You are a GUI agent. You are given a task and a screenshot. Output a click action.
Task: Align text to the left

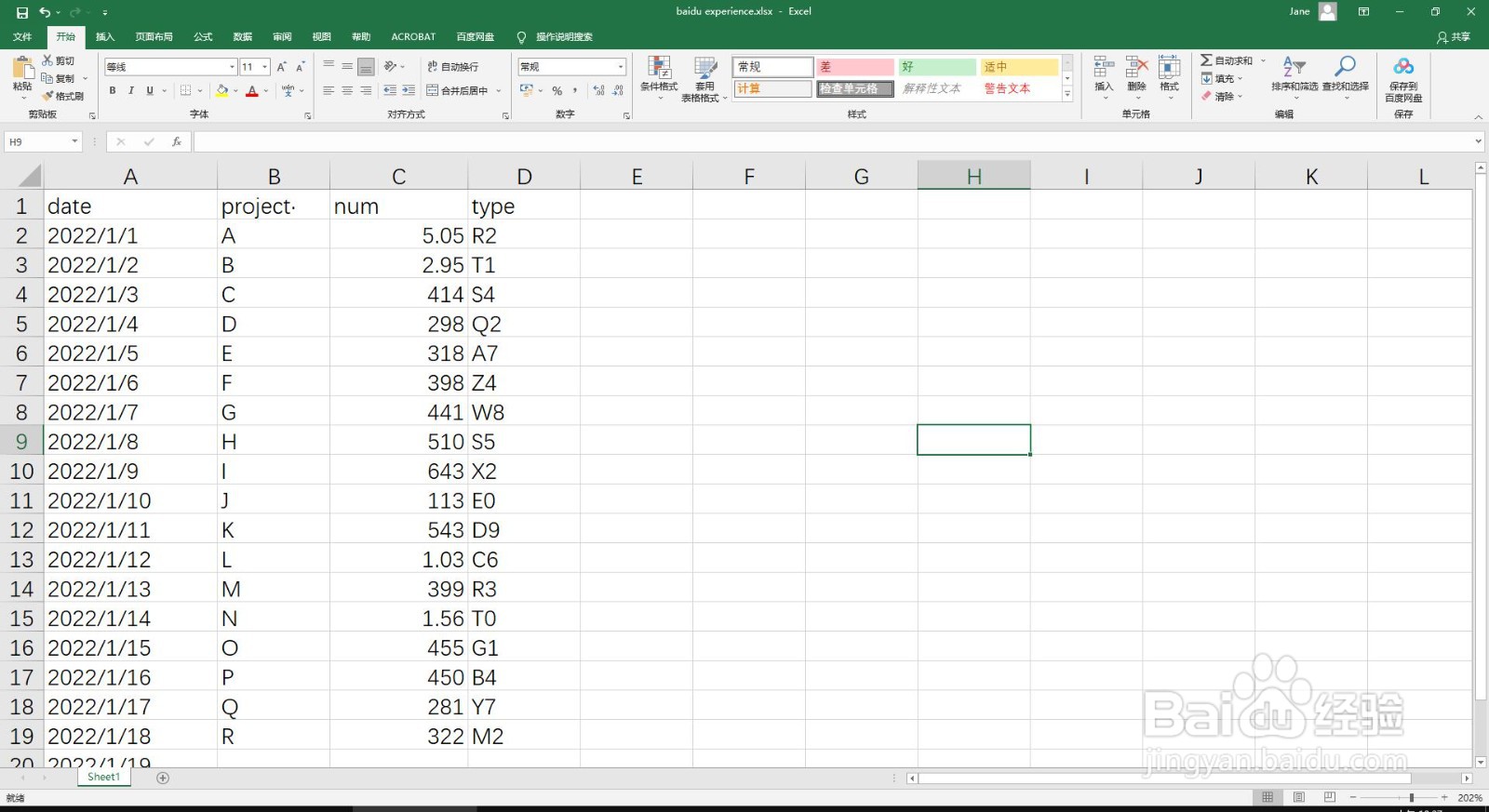(329, 90)
